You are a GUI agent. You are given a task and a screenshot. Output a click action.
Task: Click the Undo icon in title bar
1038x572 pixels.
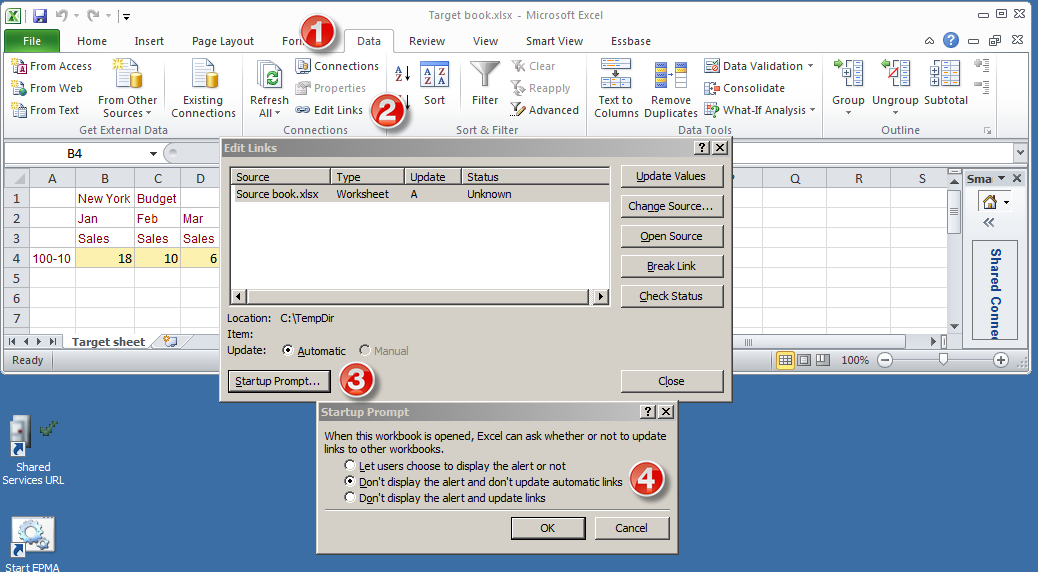click(x=62, y=15)
